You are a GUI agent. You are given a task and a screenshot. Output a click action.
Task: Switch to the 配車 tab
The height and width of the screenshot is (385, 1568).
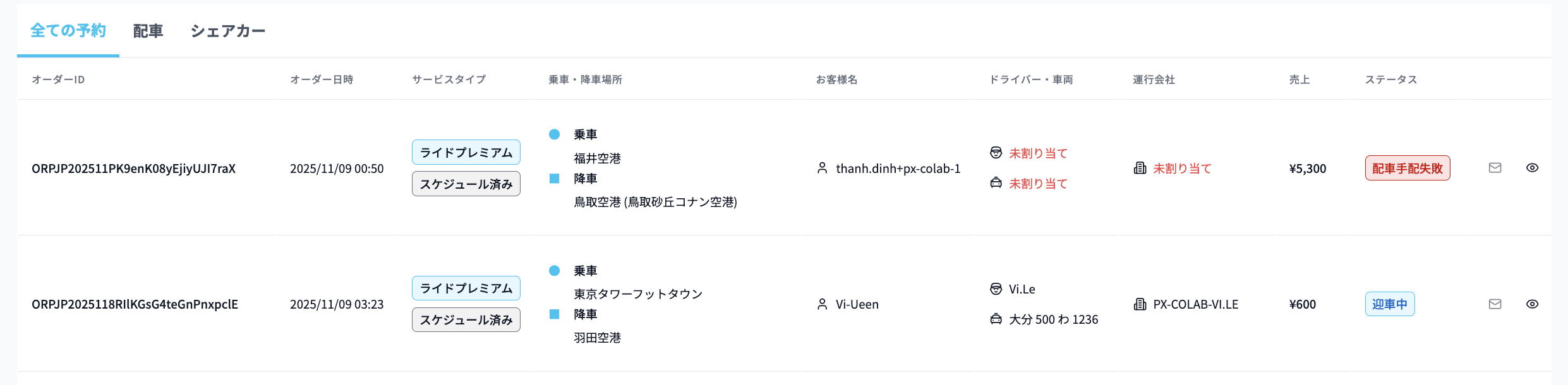pos(147,30)
